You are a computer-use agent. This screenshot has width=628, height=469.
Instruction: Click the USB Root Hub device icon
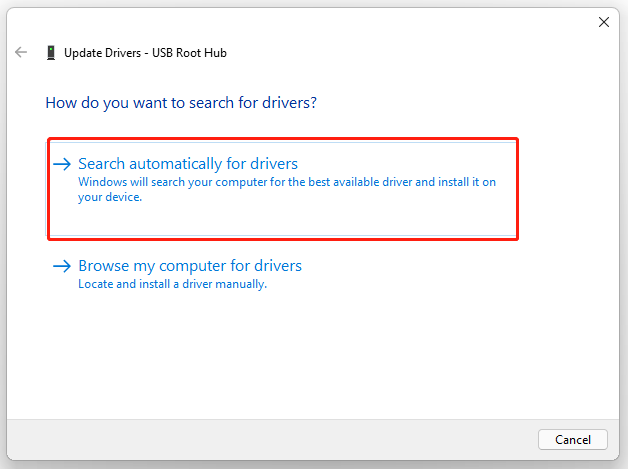(x=50, y=52)
